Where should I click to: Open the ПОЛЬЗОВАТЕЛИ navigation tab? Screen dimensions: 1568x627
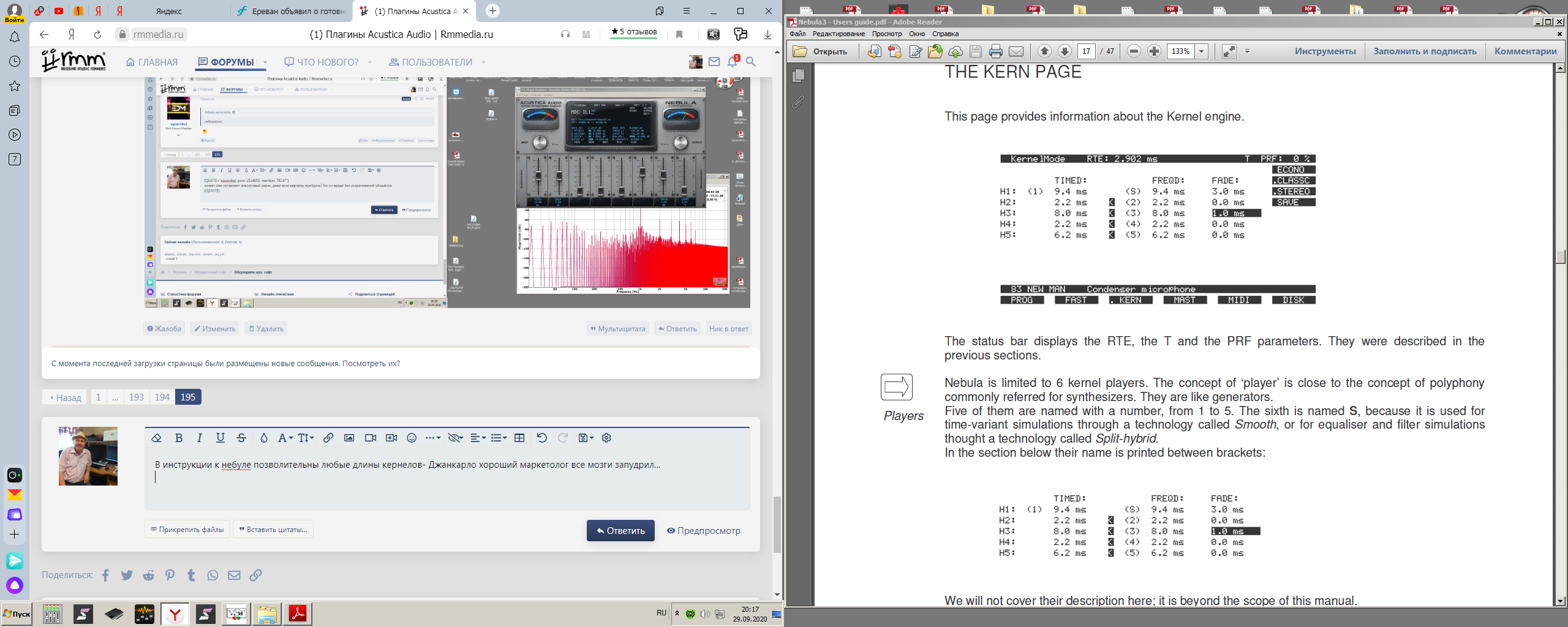pyautogui.click(x=431, y=62)
